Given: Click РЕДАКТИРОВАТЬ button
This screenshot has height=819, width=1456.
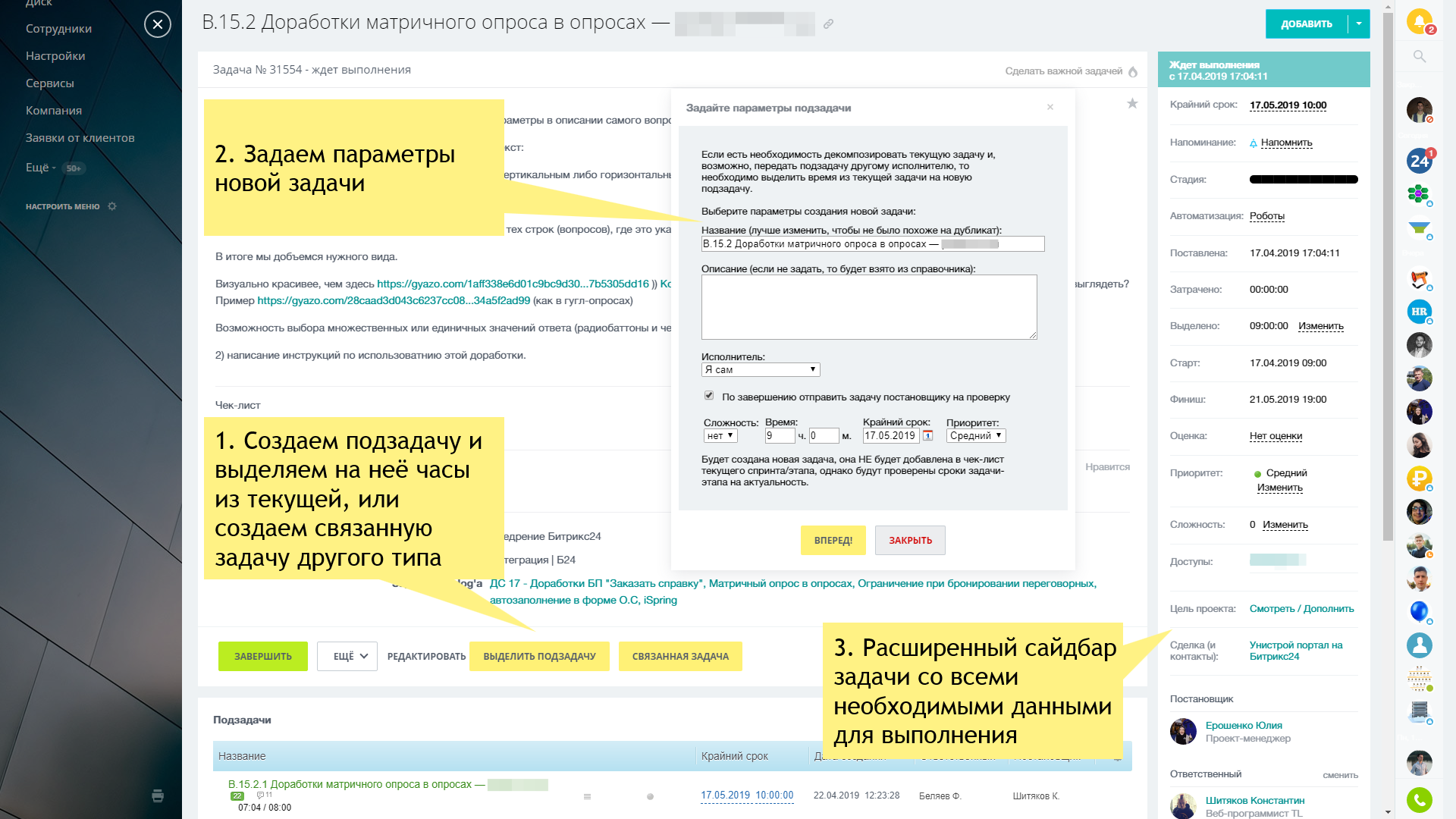Looking at the screenshot, I should [x=426, y=657].
